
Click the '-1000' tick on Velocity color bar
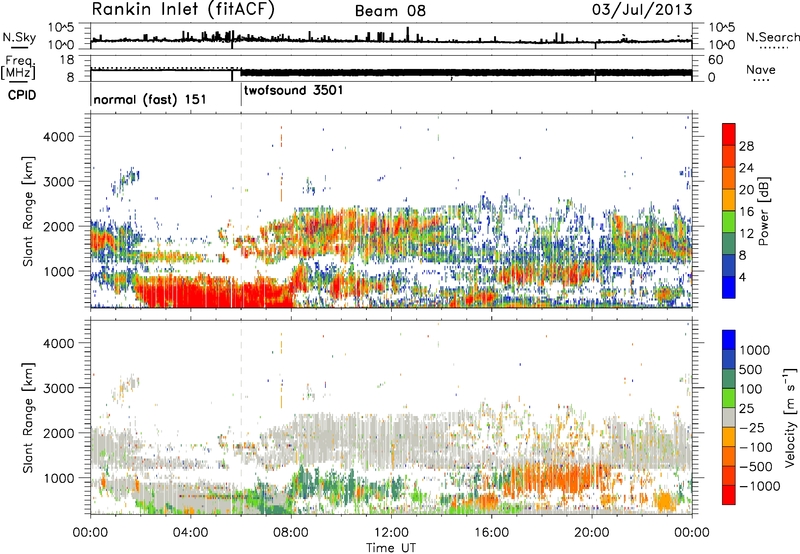(x=759, y=486)
